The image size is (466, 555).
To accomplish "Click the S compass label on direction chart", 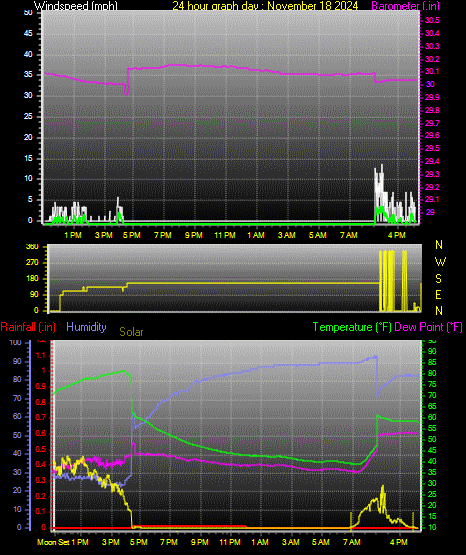I will click(x=438, y=279).
